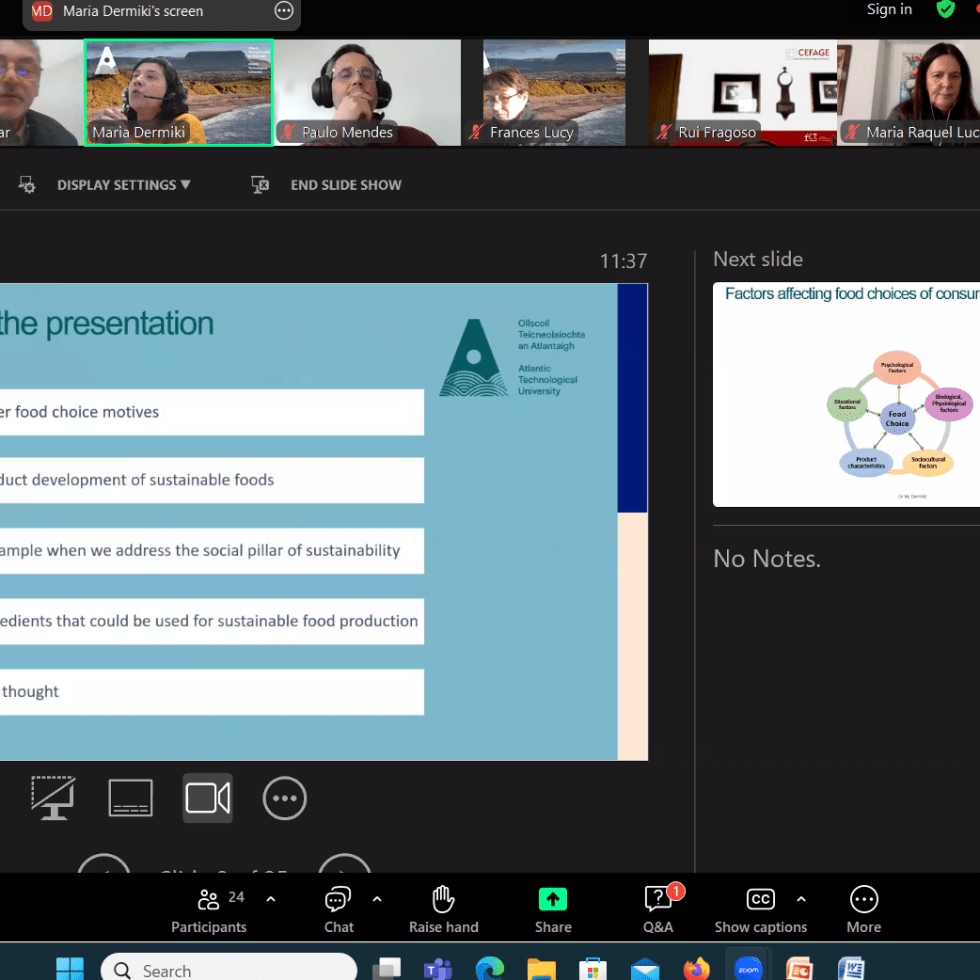
Task: Toggle subtitles in presenter view
Action: pos(130,798)
